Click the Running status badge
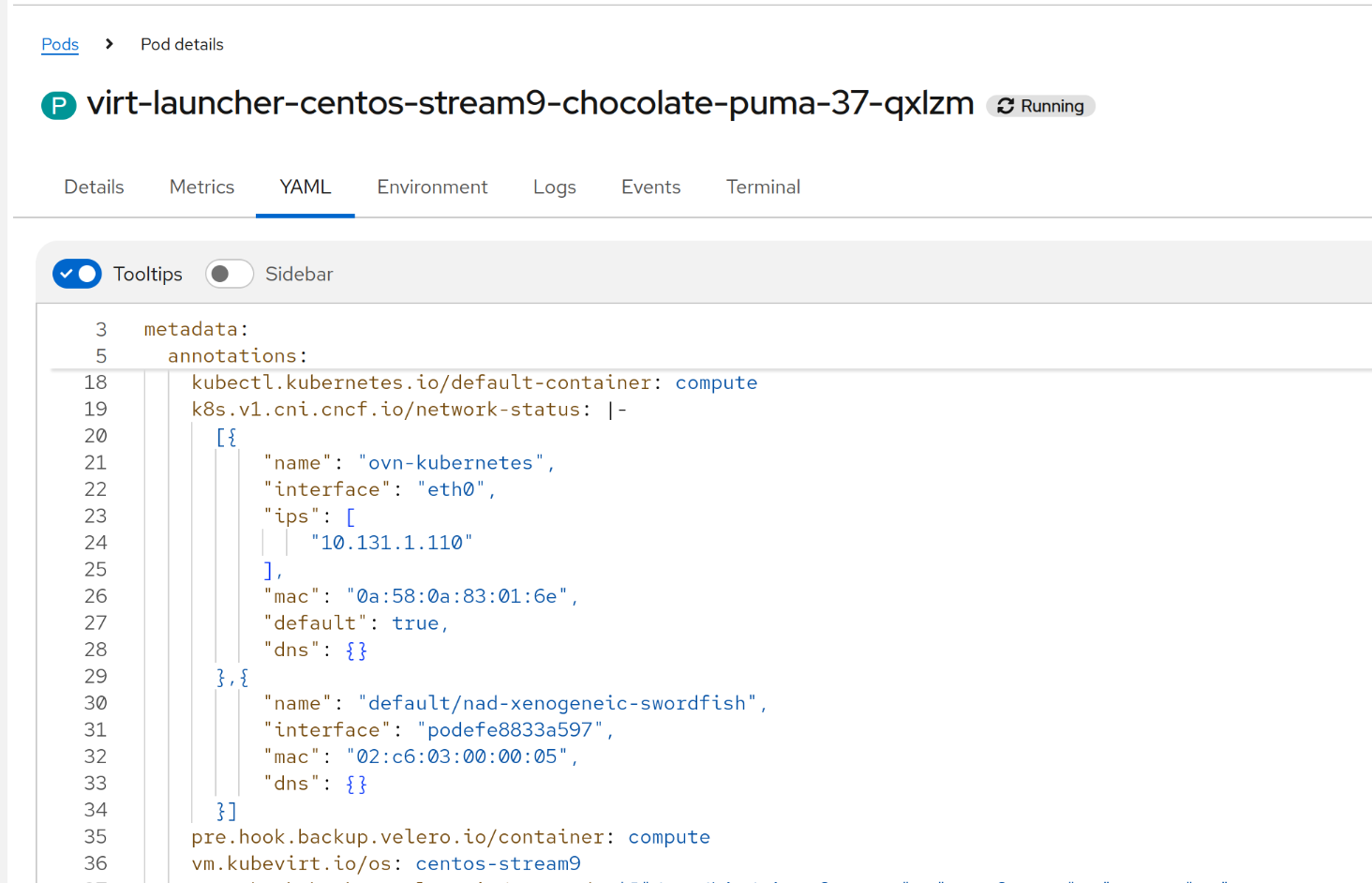The height and width of the screenshot is (883, 1372). coord(1040,106)
